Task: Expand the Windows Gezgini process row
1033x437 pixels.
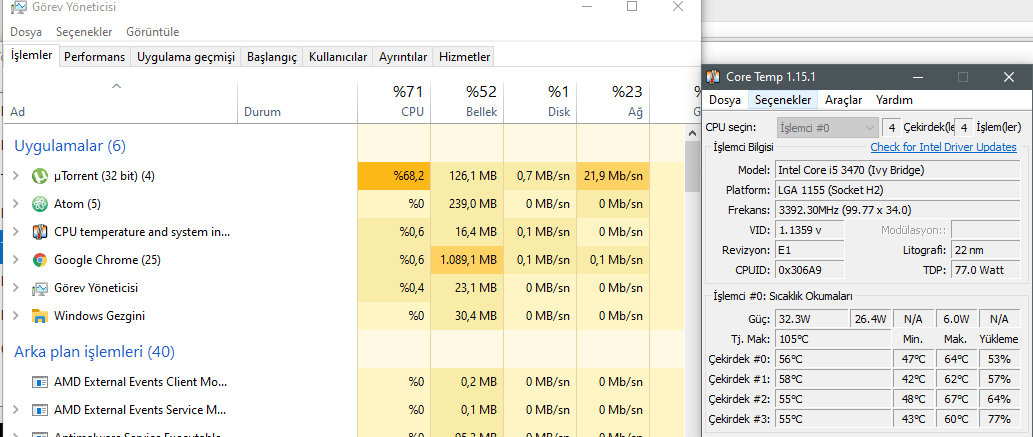Action: (16, 316)
